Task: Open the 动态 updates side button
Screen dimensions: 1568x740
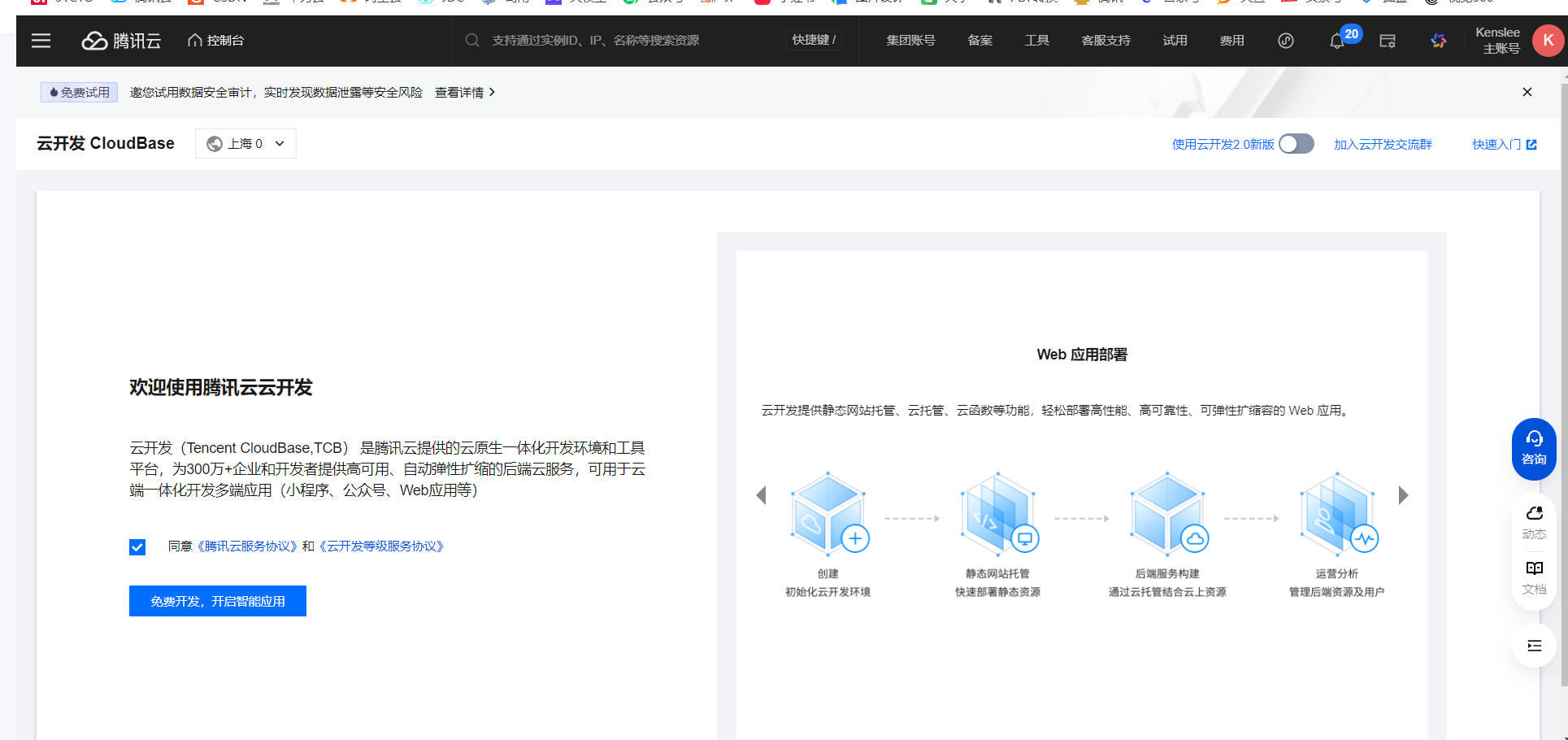Action: click(x=1534, y=522)
